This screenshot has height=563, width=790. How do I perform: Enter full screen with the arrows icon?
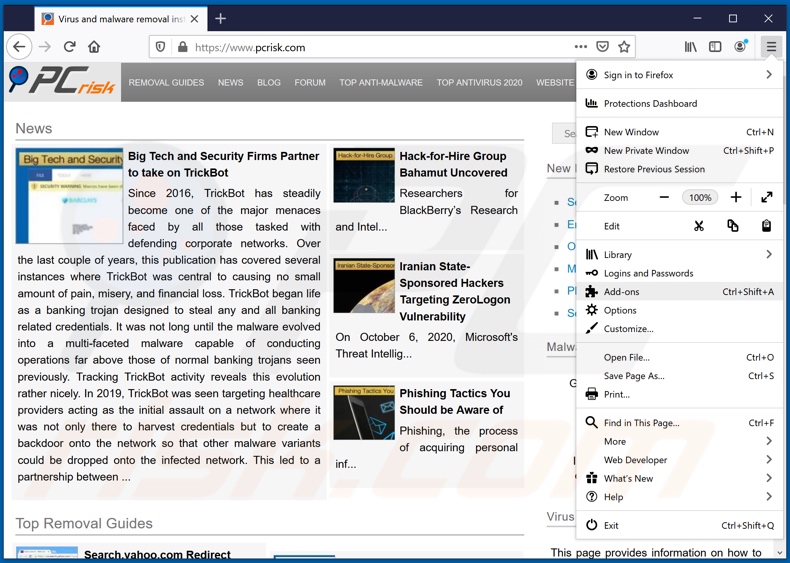coord(767,197)
